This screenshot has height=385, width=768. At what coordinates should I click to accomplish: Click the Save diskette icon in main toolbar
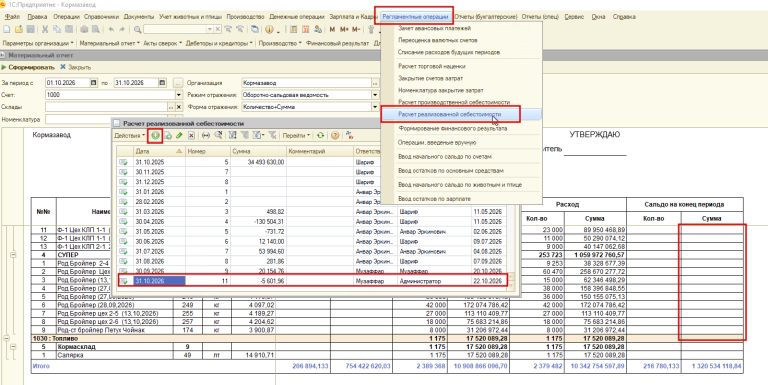tap(30, 29)
